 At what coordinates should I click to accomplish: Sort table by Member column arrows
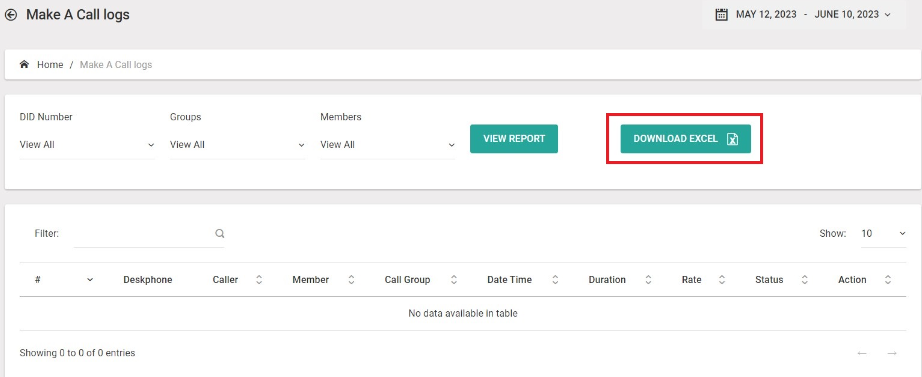click(351, 280)
